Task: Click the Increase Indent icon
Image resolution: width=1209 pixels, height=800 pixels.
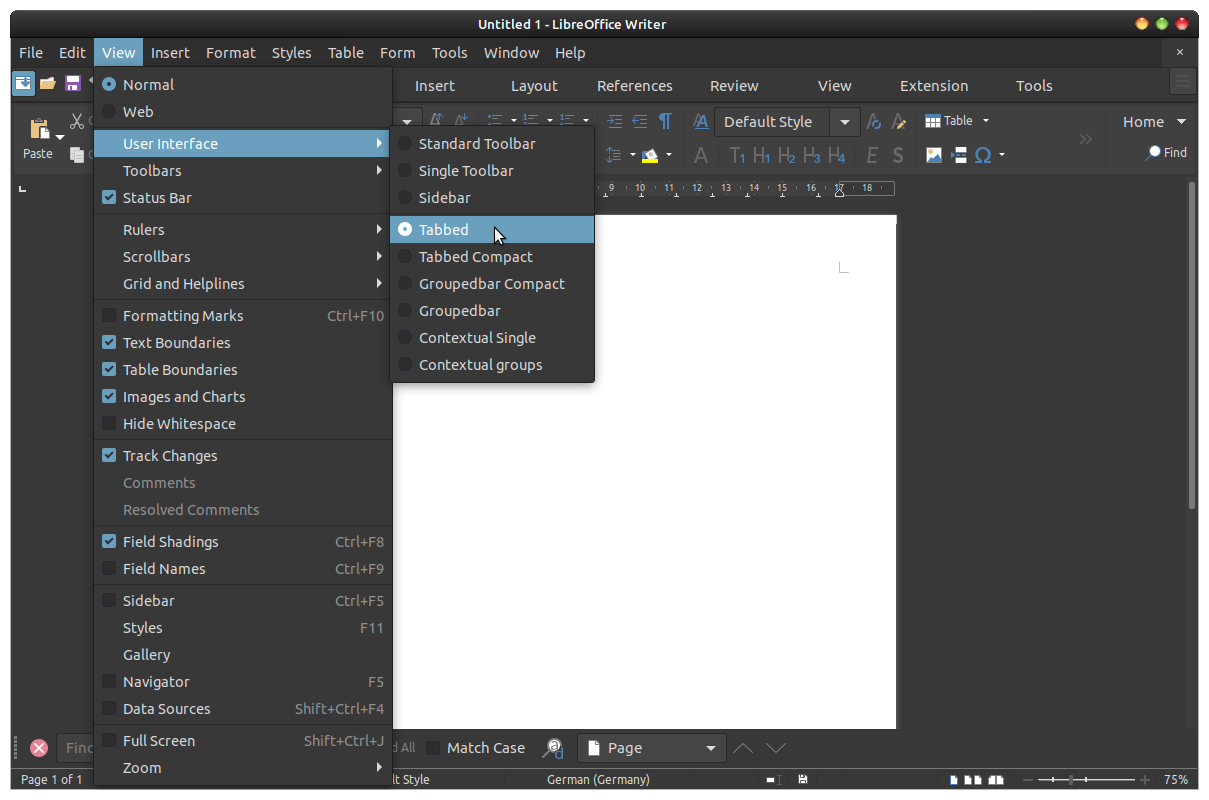Action: (614, 121)
